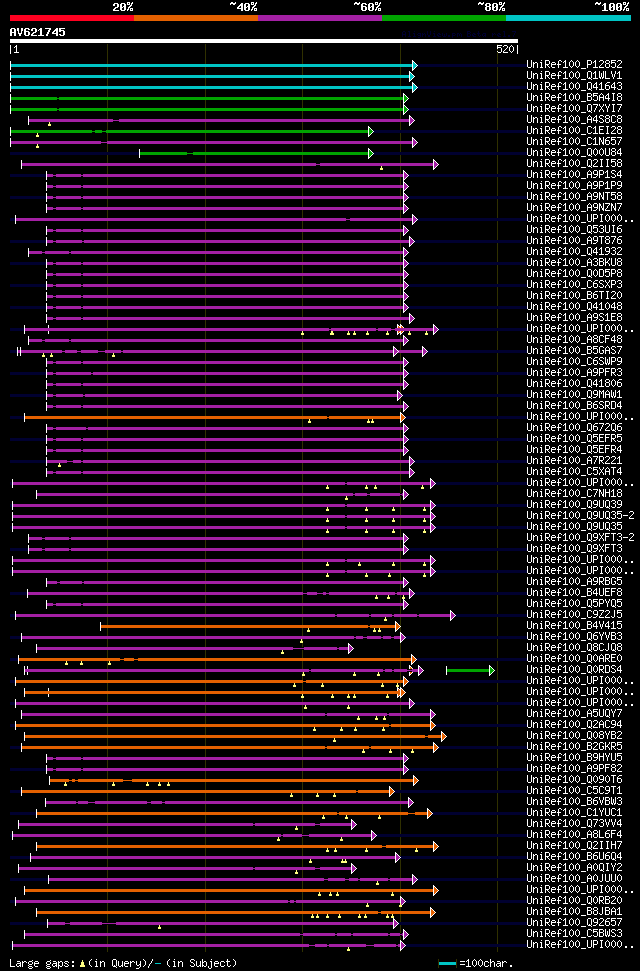Click the Large gaps legend text
The width and height of the screenshot is (640, 971).
pos(123,964)
